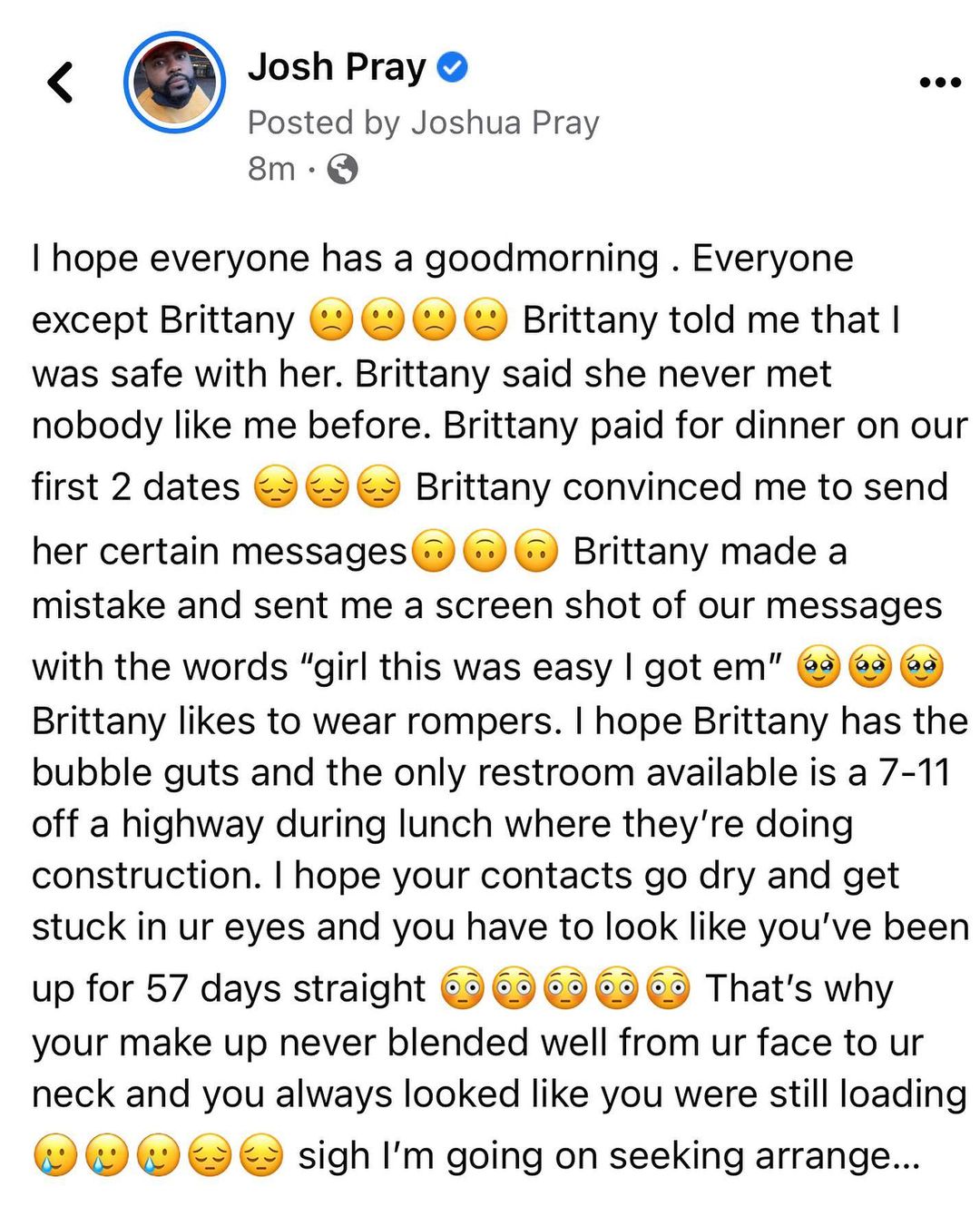
Task: Click the 8m post timestamp
Action: click(271, 169)
